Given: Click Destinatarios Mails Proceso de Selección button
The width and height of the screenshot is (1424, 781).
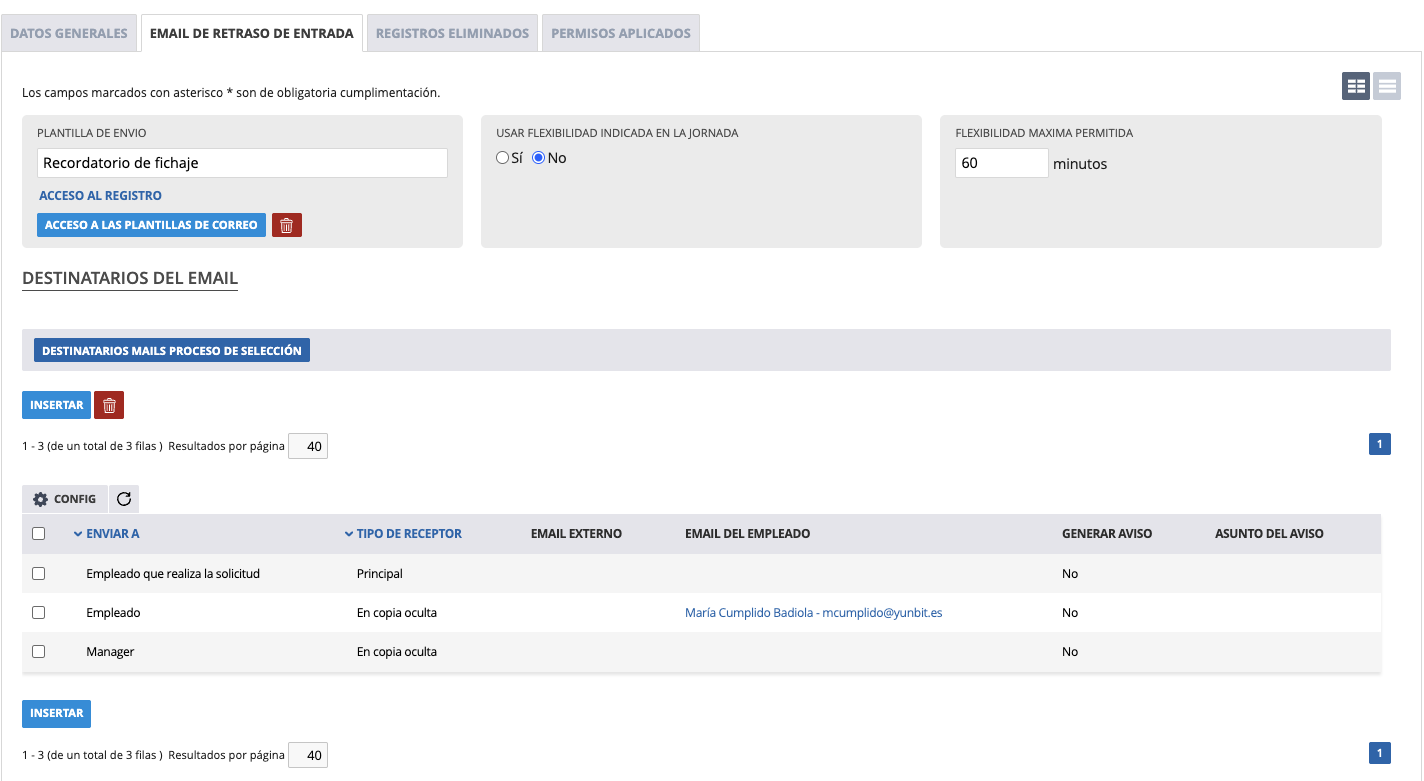Looking at the screenshot, I should click(x=172, y=351).
